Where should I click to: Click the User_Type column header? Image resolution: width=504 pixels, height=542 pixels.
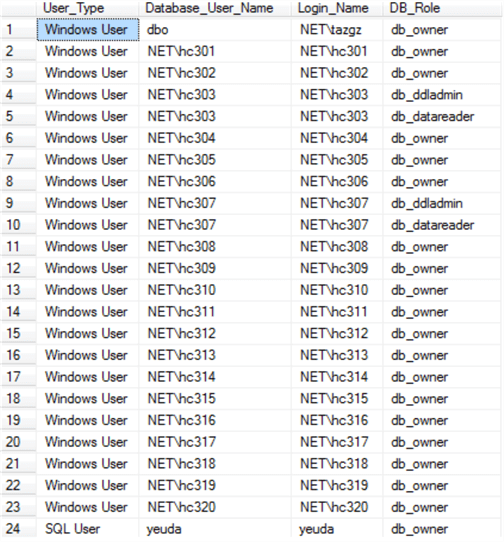pos(87,8)
